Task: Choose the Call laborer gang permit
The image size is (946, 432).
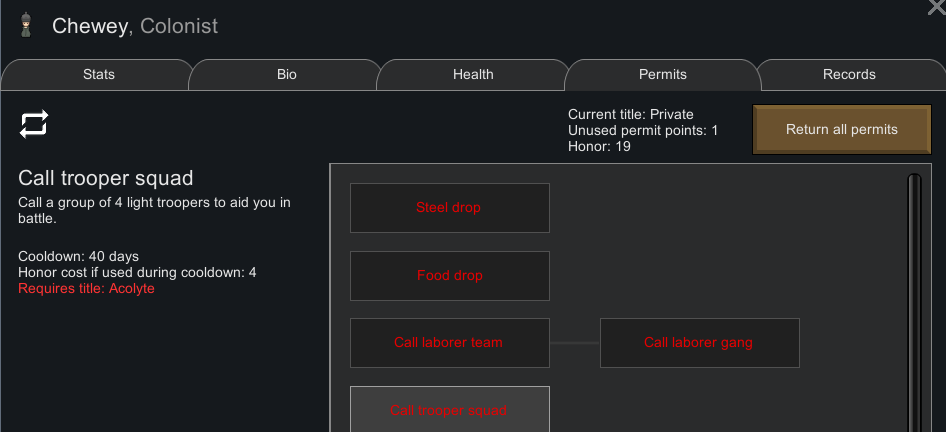Action: (699, 343)
